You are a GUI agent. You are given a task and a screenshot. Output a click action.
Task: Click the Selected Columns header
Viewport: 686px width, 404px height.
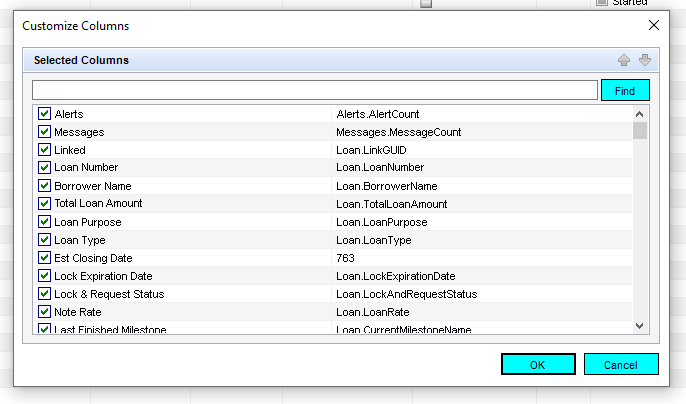tap(82, 60)
